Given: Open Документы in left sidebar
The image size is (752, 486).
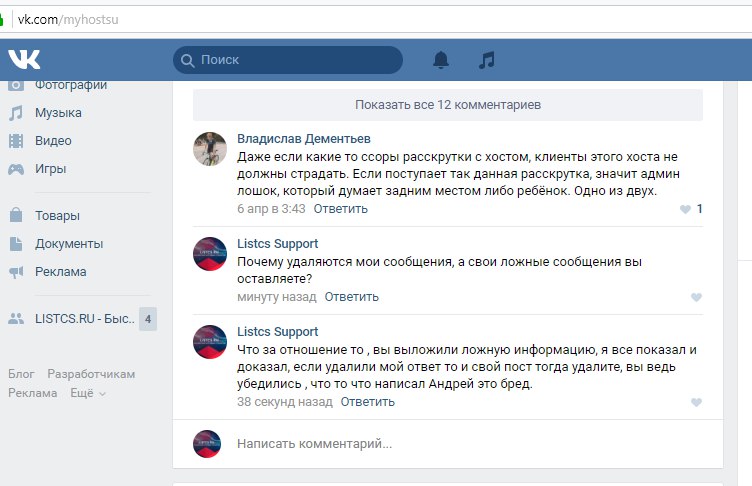Looking at the screenshot, I should point(69,244).
